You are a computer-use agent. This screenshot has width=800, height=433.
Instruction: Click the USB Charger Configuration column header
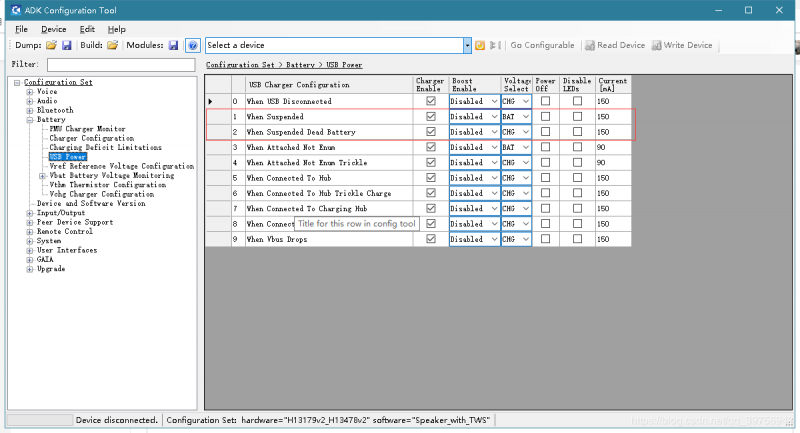(x=329, y=85)
